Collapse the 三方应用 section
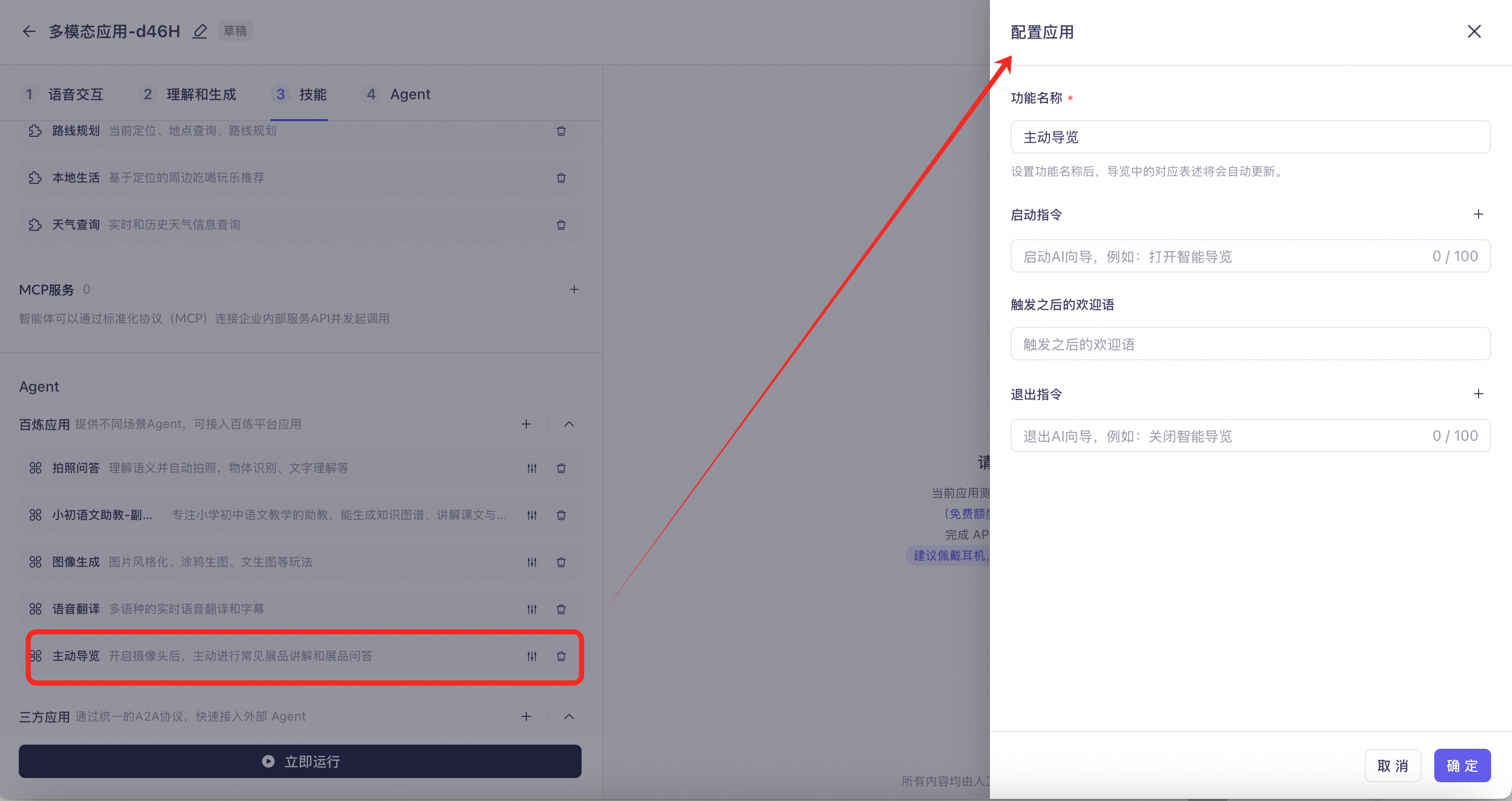 pyautogui.click(x=568, y=716)
